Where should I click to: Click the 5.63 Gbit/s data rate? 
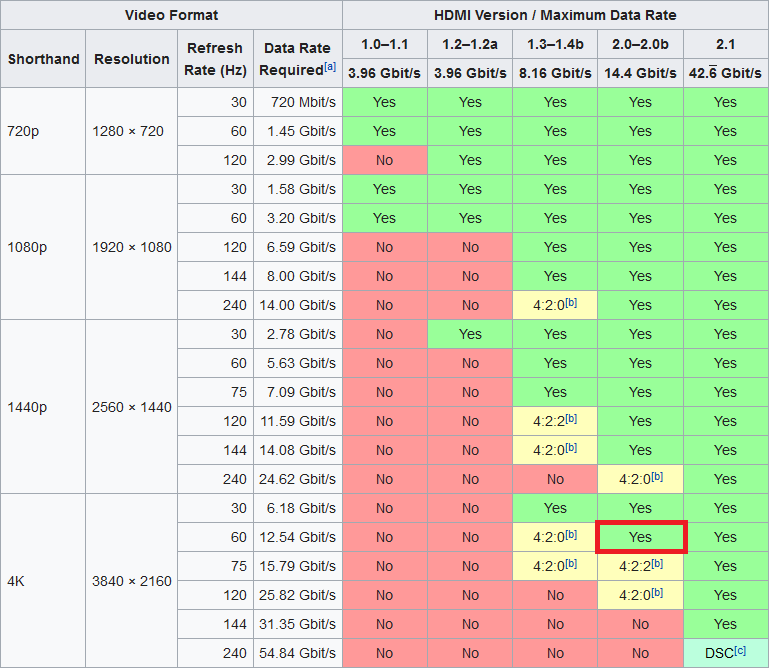point(298,363)
